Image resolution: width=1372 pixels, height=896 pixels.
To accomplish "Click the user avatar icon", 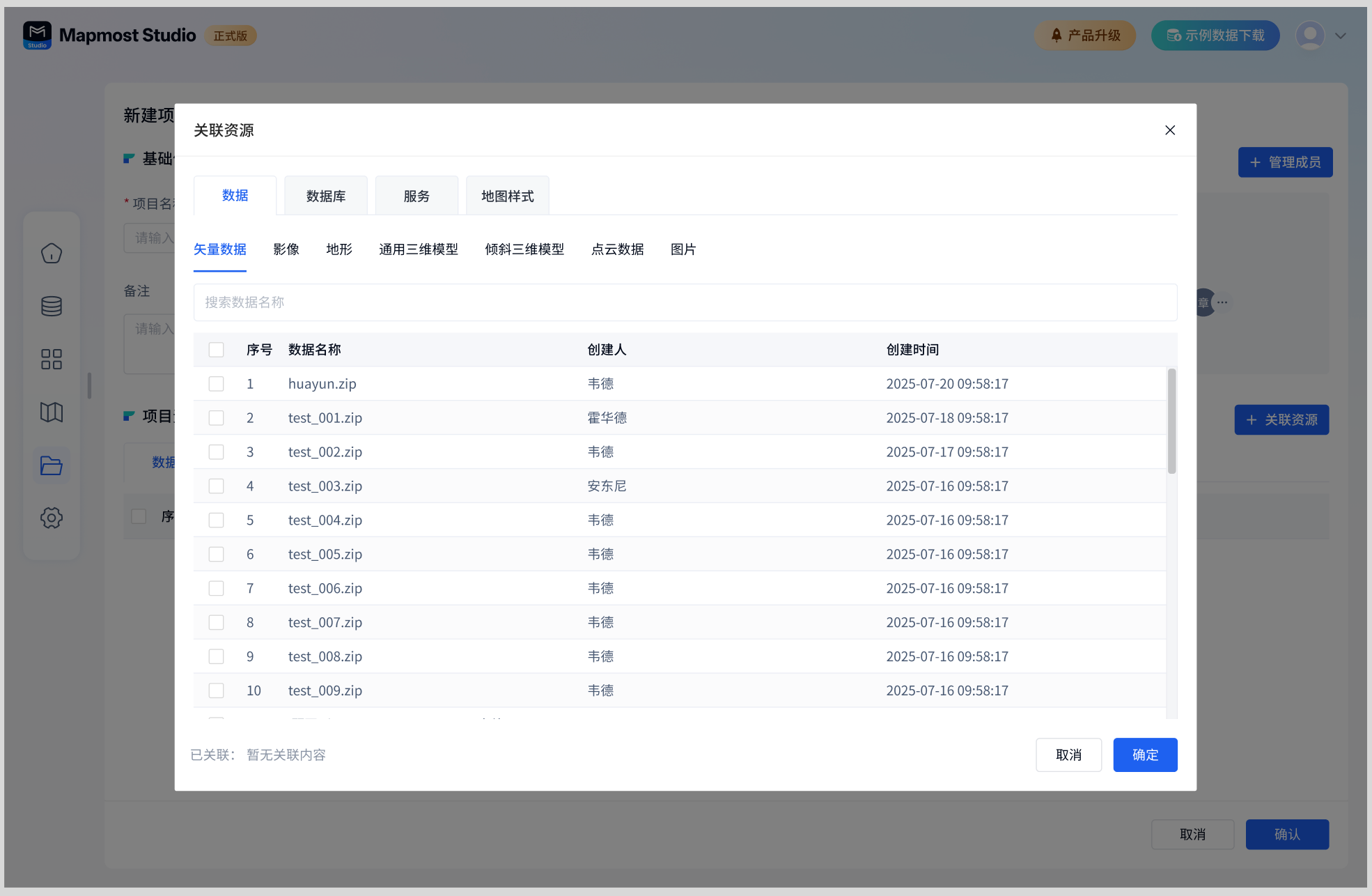I will [x=1310, y=36].
